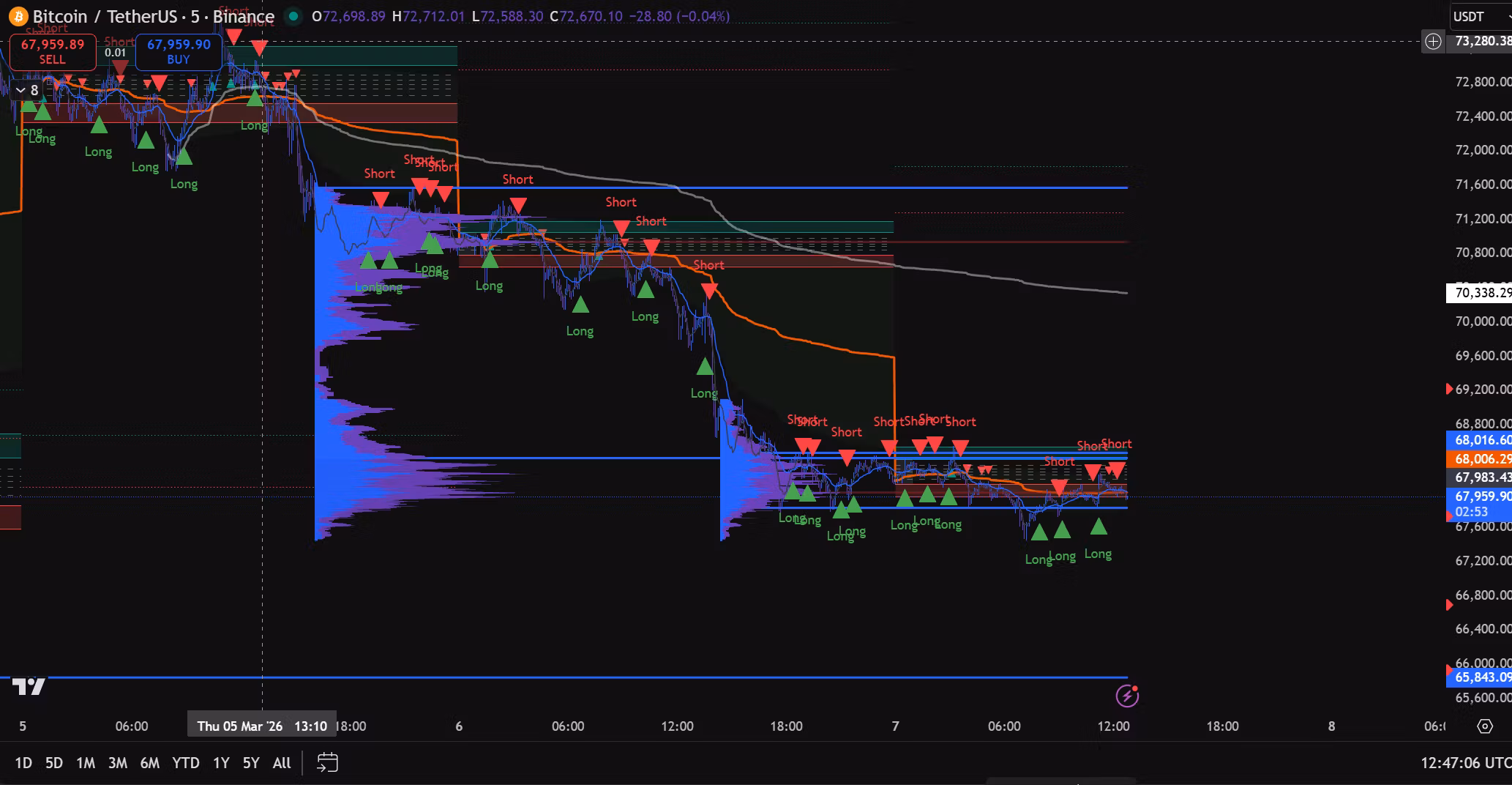Click the red arrow marker beside 69,200.00
Image resolution: width=1512 pixels, height=785 pixels.
(x=1449, y=389)
